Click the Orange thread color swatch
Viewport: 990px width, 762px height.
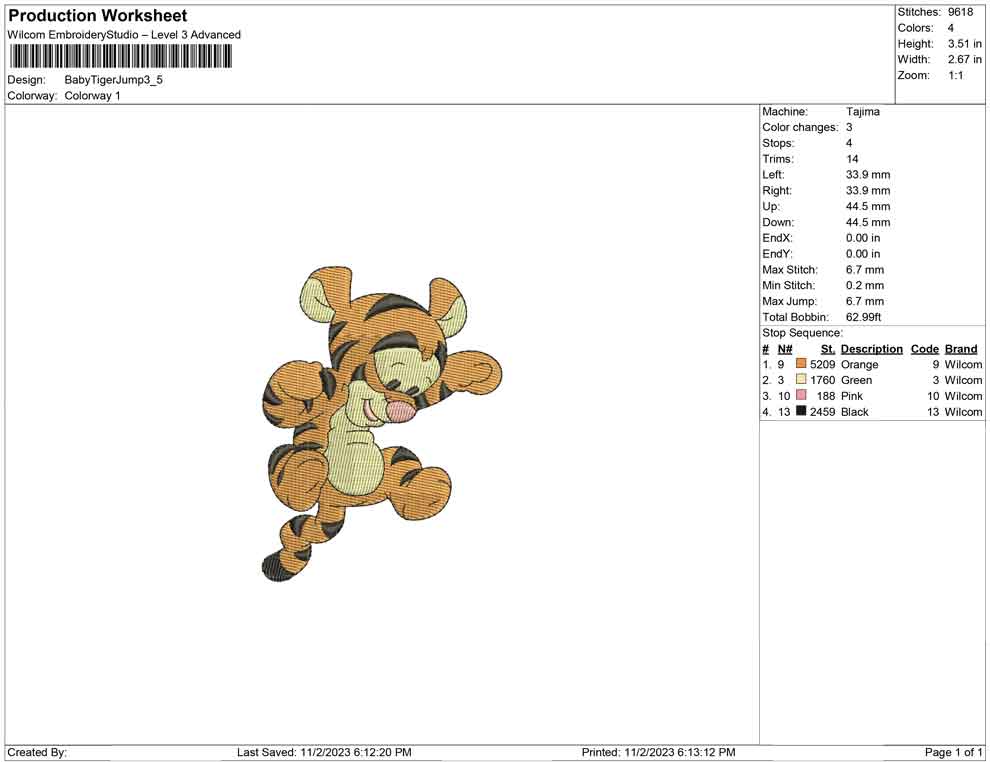(801, 364)
